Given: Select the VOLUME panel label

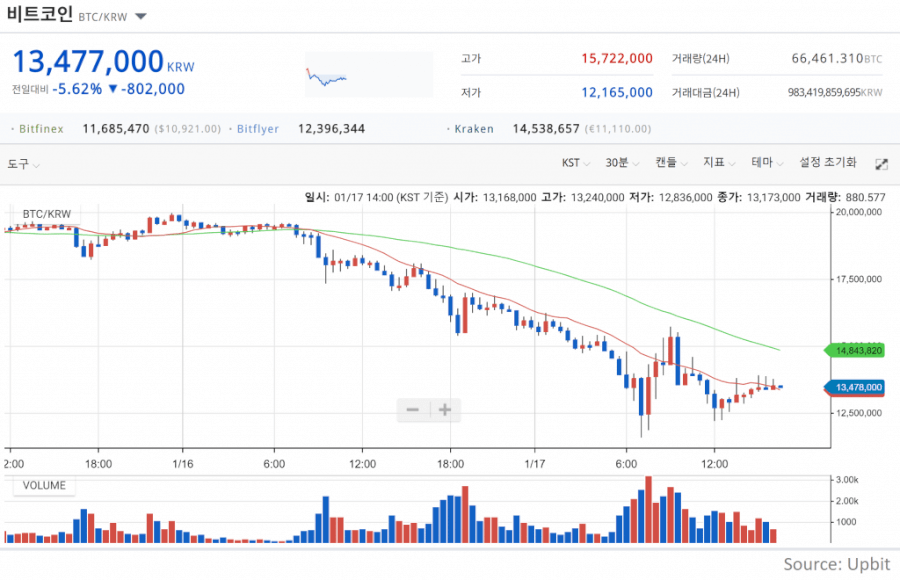Looking at the screenshot, I should [44, 485].
